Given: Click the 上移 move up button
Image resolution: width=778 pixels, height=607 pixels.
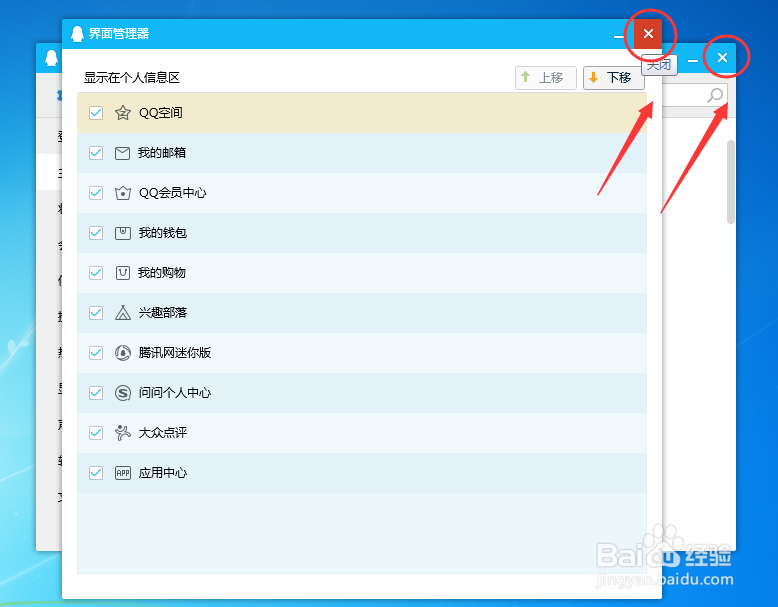Looking at the screenshot, I should click(x=546, y=78).
